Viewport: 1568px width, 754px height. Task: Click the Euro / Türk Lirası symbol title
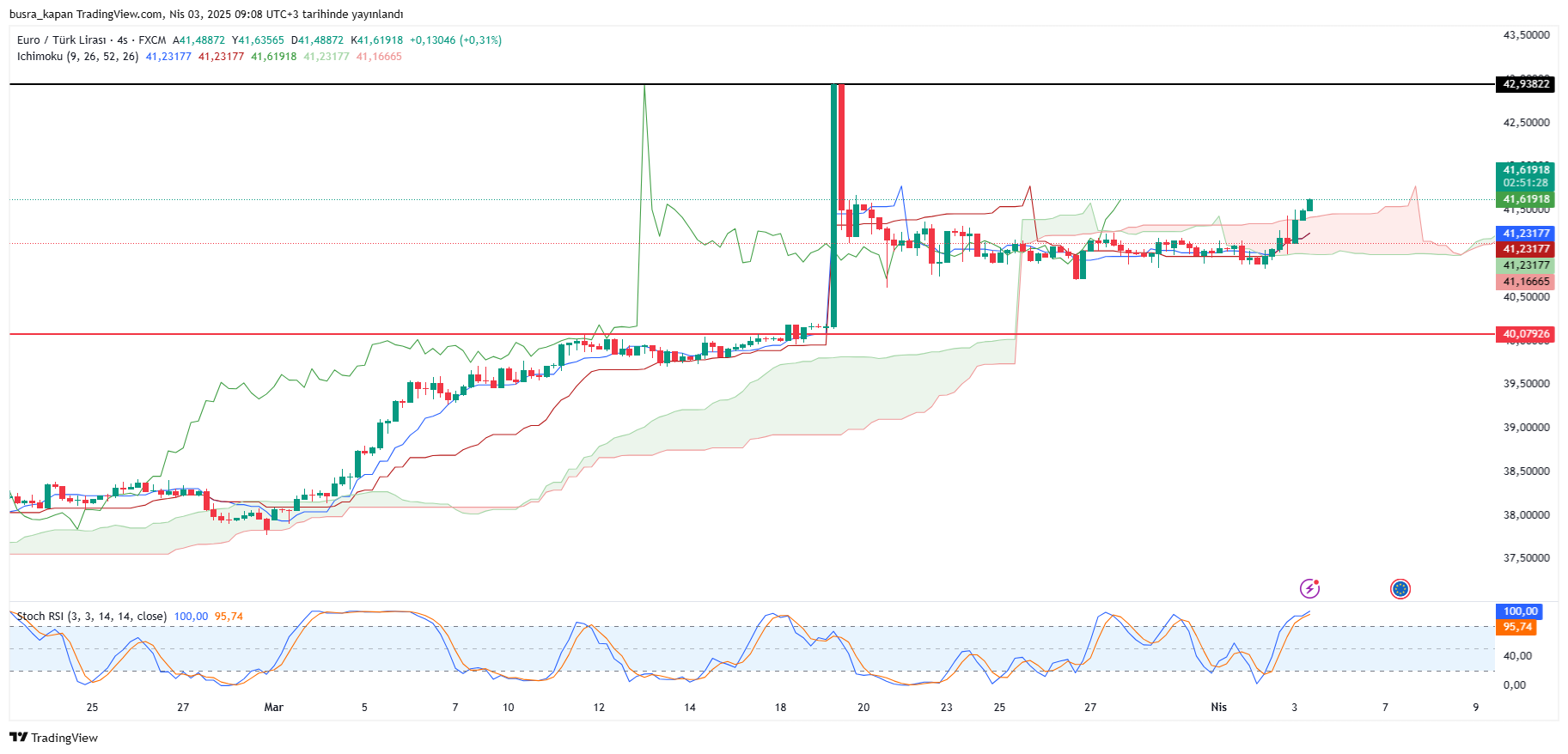(61, 40)
